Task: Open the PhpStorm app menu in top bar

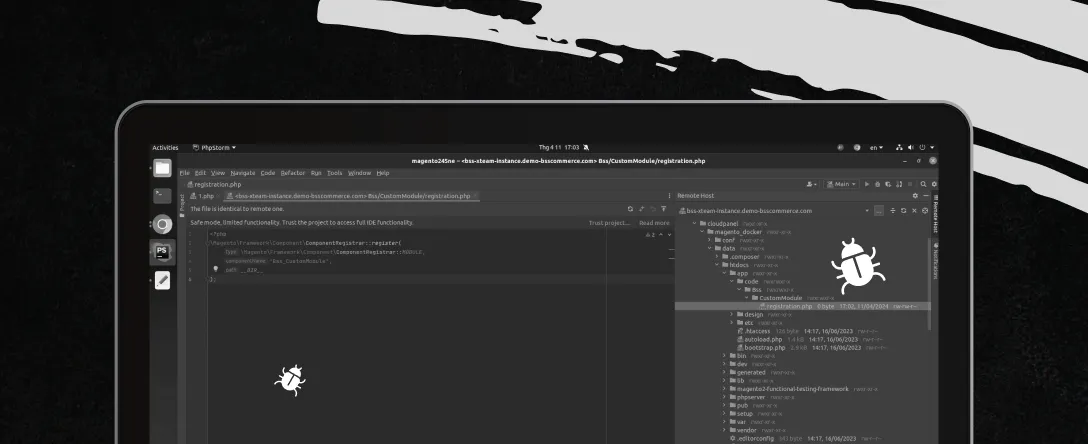Action: click(214, 148)
